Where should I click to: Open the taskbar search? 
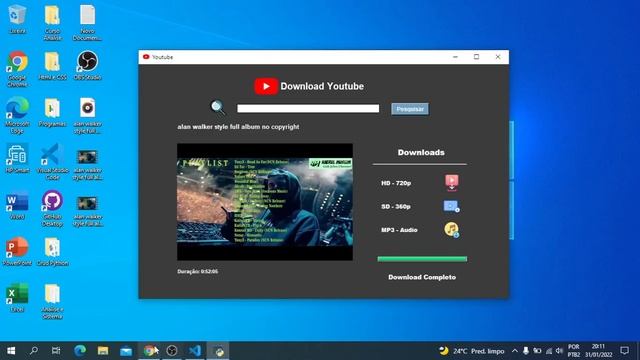pos(34,351)
